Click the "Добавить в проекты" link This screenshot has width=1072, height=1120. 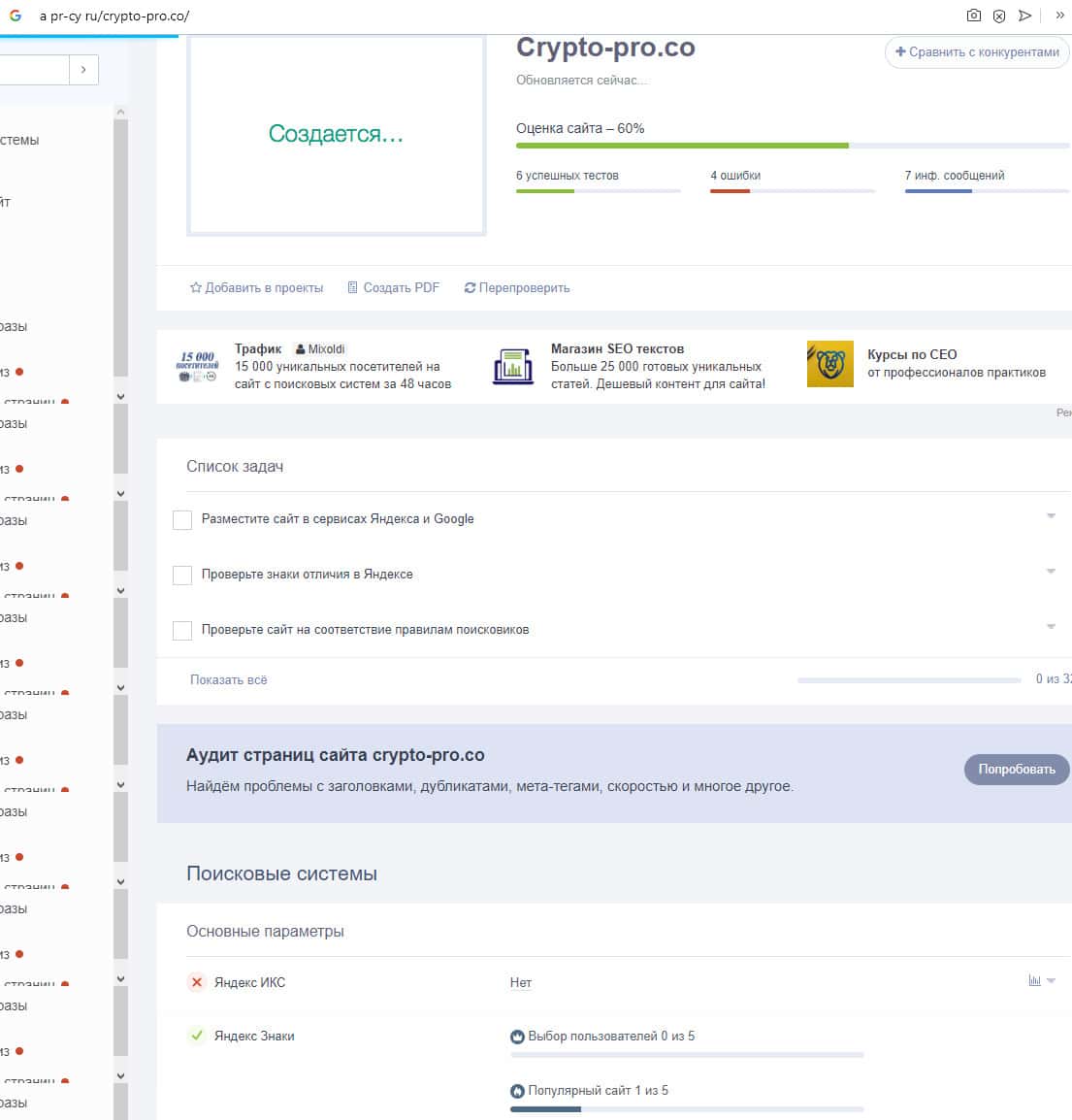point(256,288)
